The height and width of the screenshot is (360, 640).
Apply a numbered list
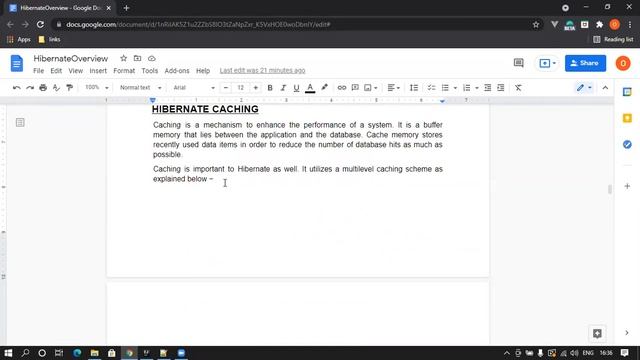467,88
